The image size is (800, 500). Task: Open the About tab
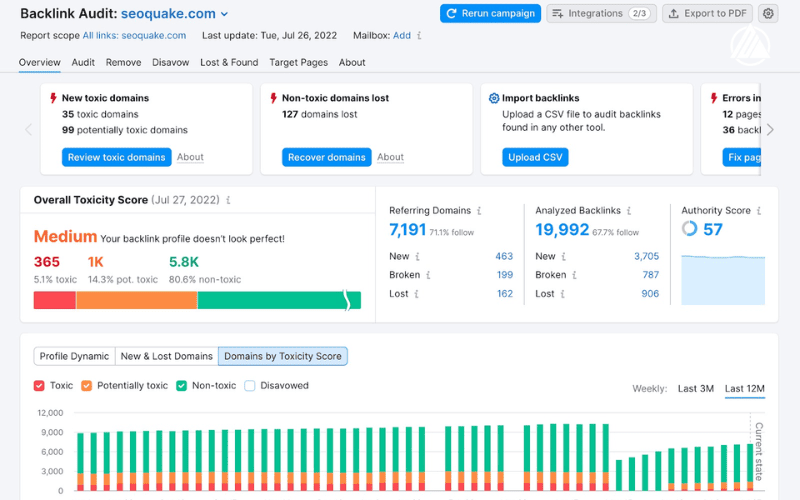[x=352, y=62]
